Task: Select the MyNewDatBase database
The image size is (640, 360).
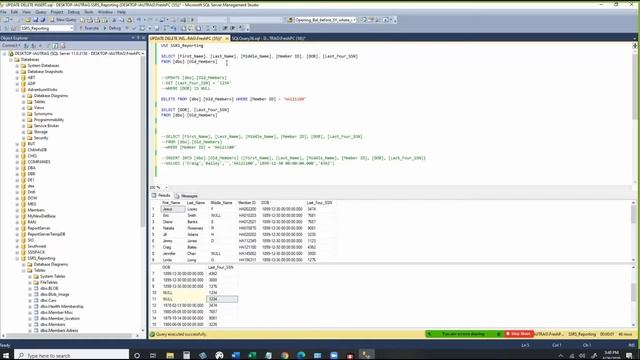Action: (x=41, y=216)
